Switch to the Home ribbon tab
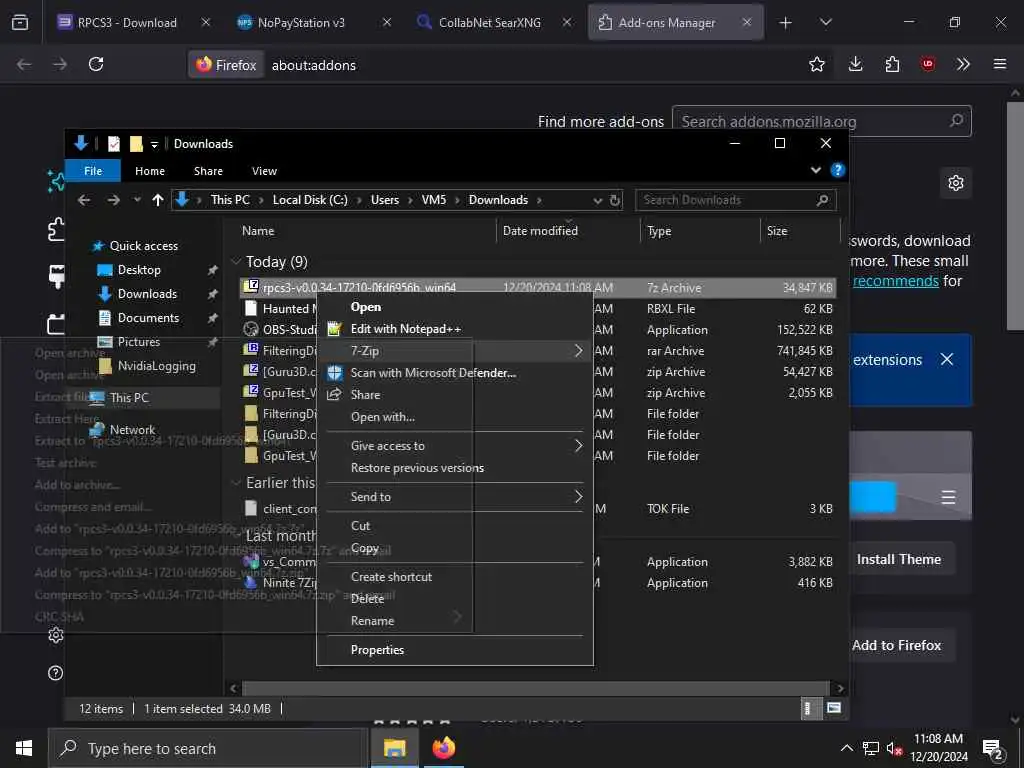This screenshot has width=1024, height=768. point(150,170)
